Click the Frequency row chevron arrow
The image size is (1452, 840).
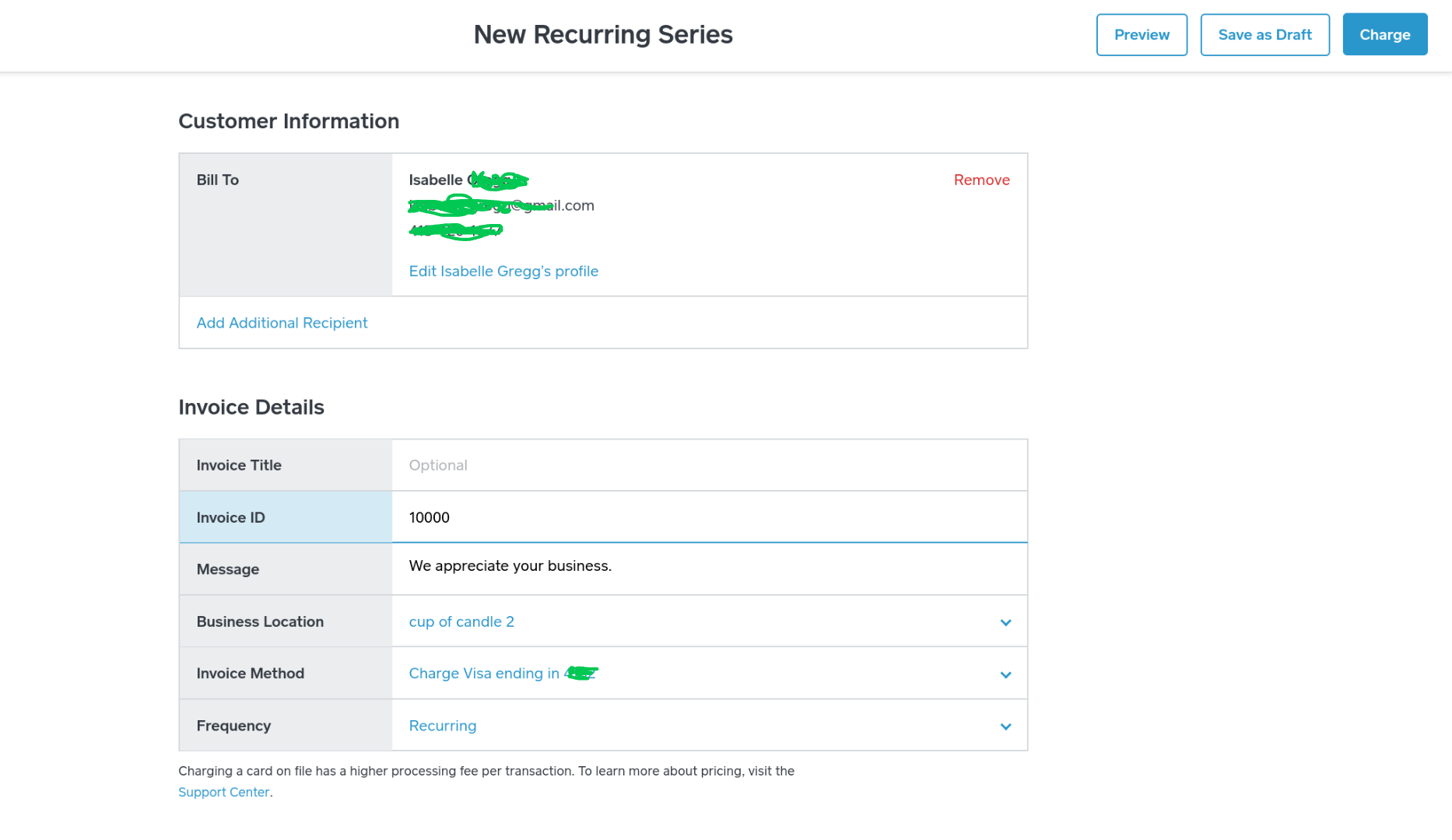click(x=1005, y=726)
